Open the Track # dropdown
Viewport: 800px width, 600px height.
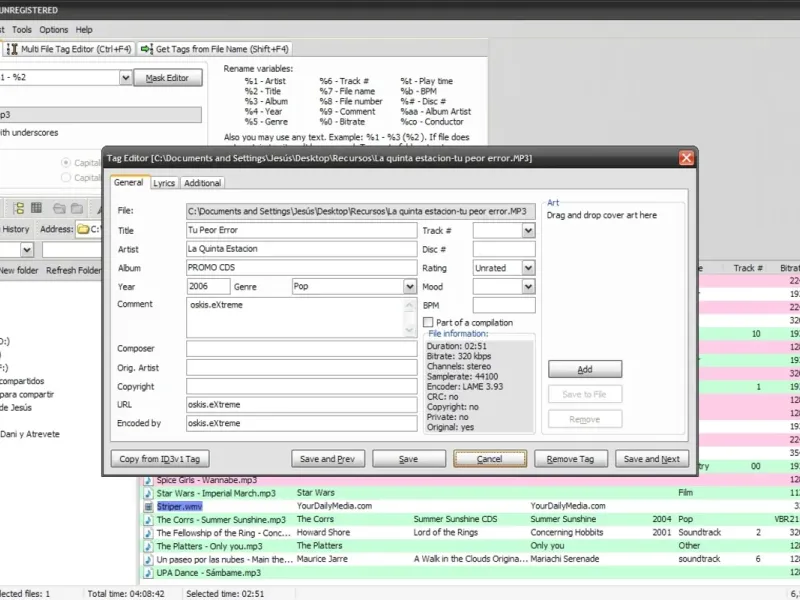coord(528,231)
